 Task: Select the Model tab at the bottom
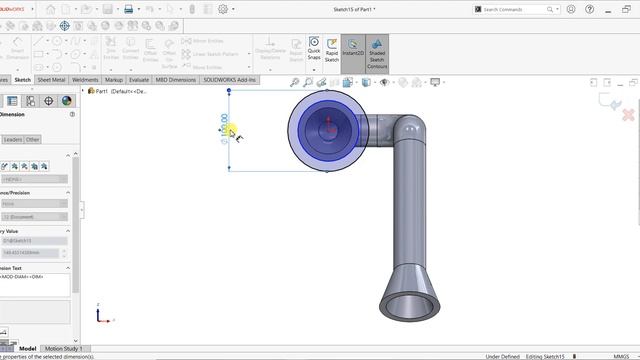(28, 349)
